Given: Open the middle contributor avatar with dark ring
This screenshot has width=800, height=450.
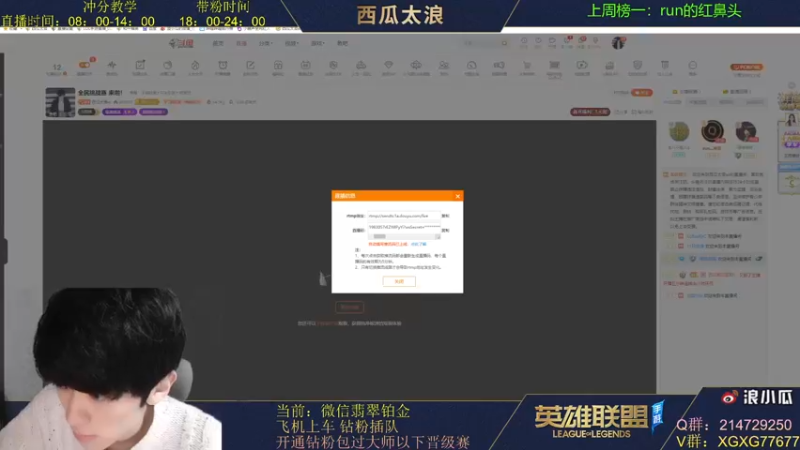Looking at the screenshot, I should point(712,132).
